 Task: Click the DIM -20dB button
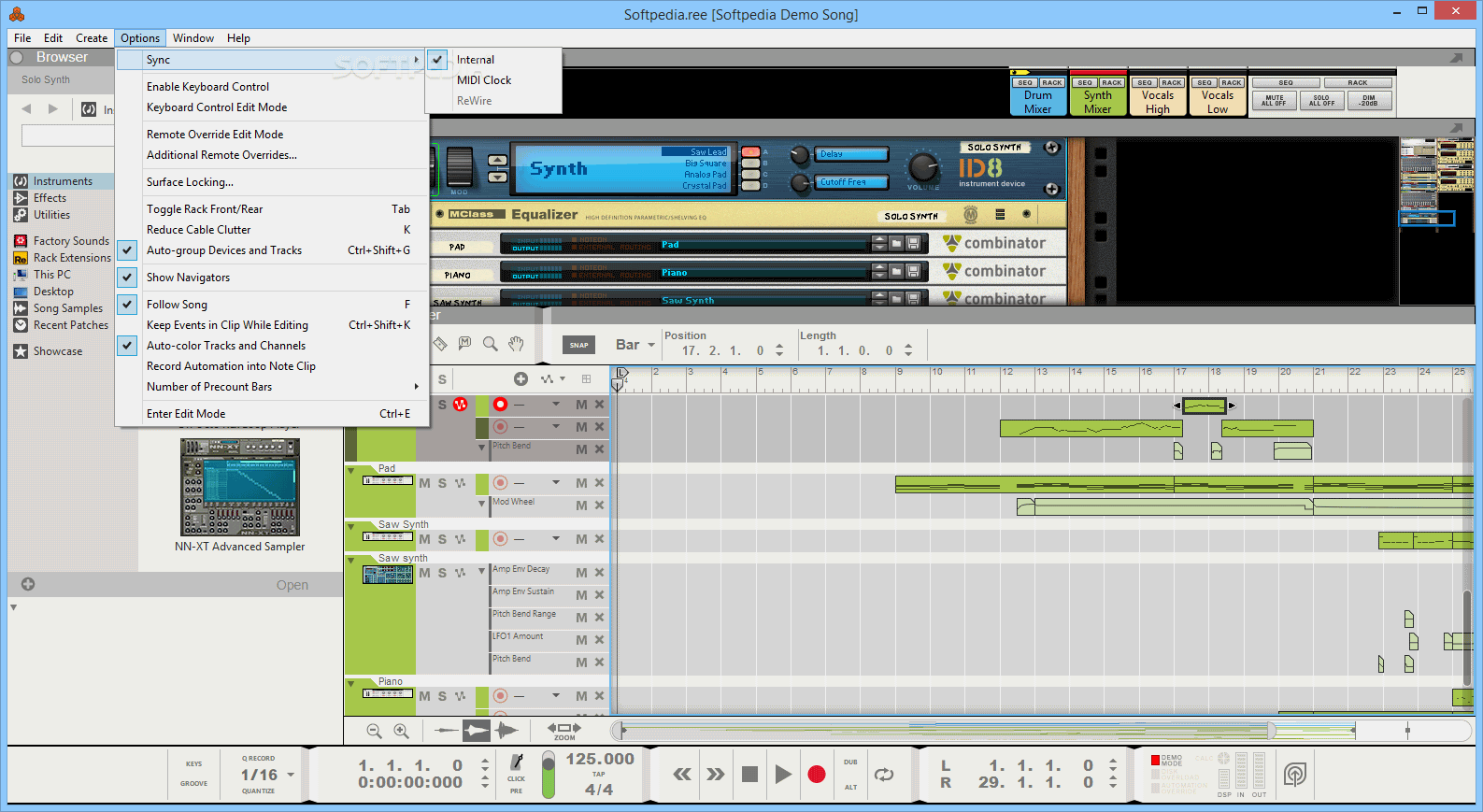pos(1369,101)
